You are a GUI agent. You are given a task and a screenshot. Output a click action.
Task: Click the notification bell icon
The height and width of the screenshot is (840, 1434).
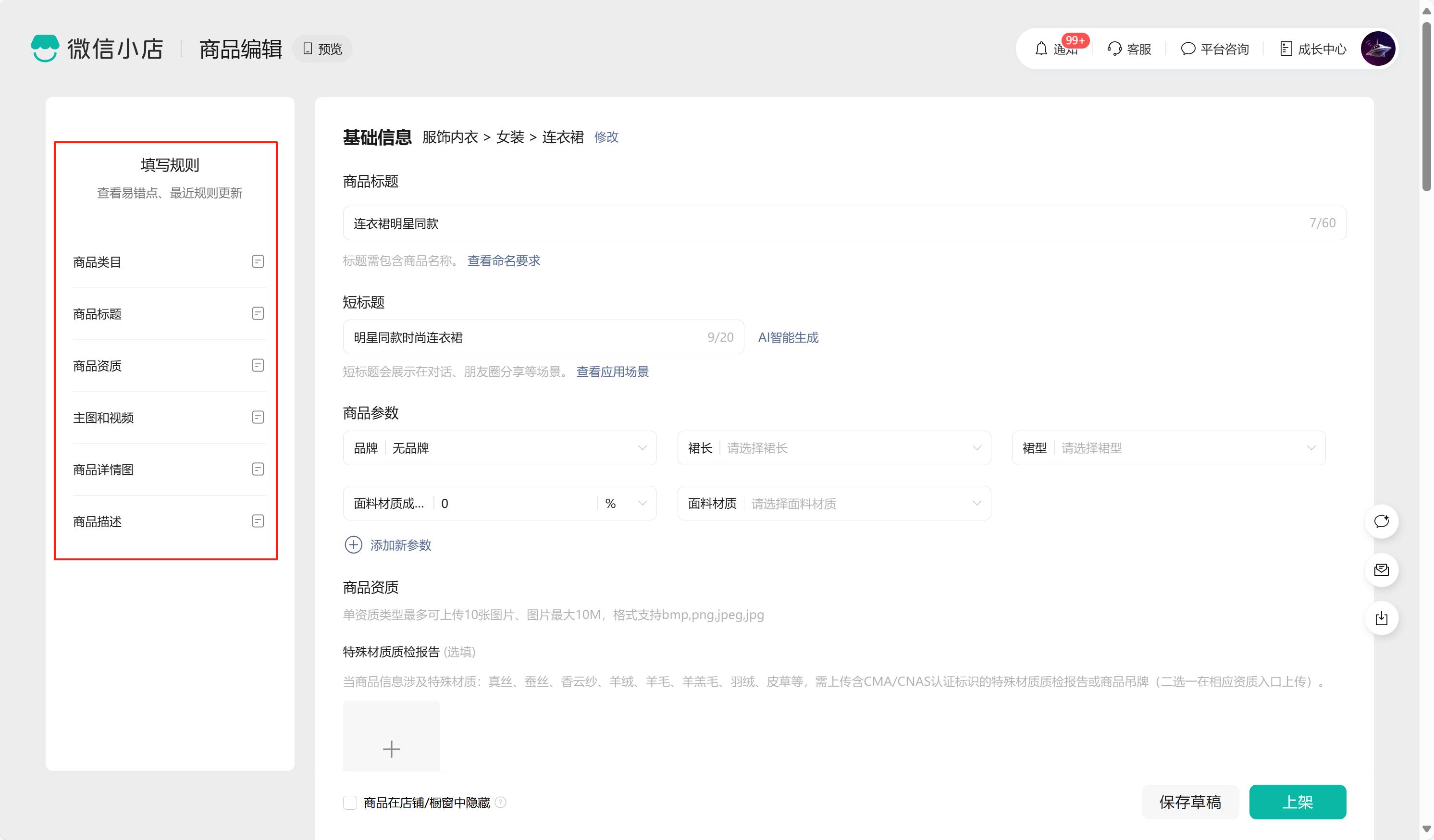(x=1041, y=49)
